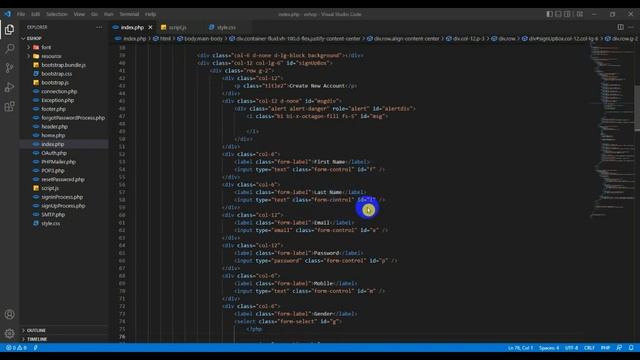The height and width of the screenshot is (360, 640).
Task: Toggle secondary side bar visibility
Action: (x=567, y=14)
